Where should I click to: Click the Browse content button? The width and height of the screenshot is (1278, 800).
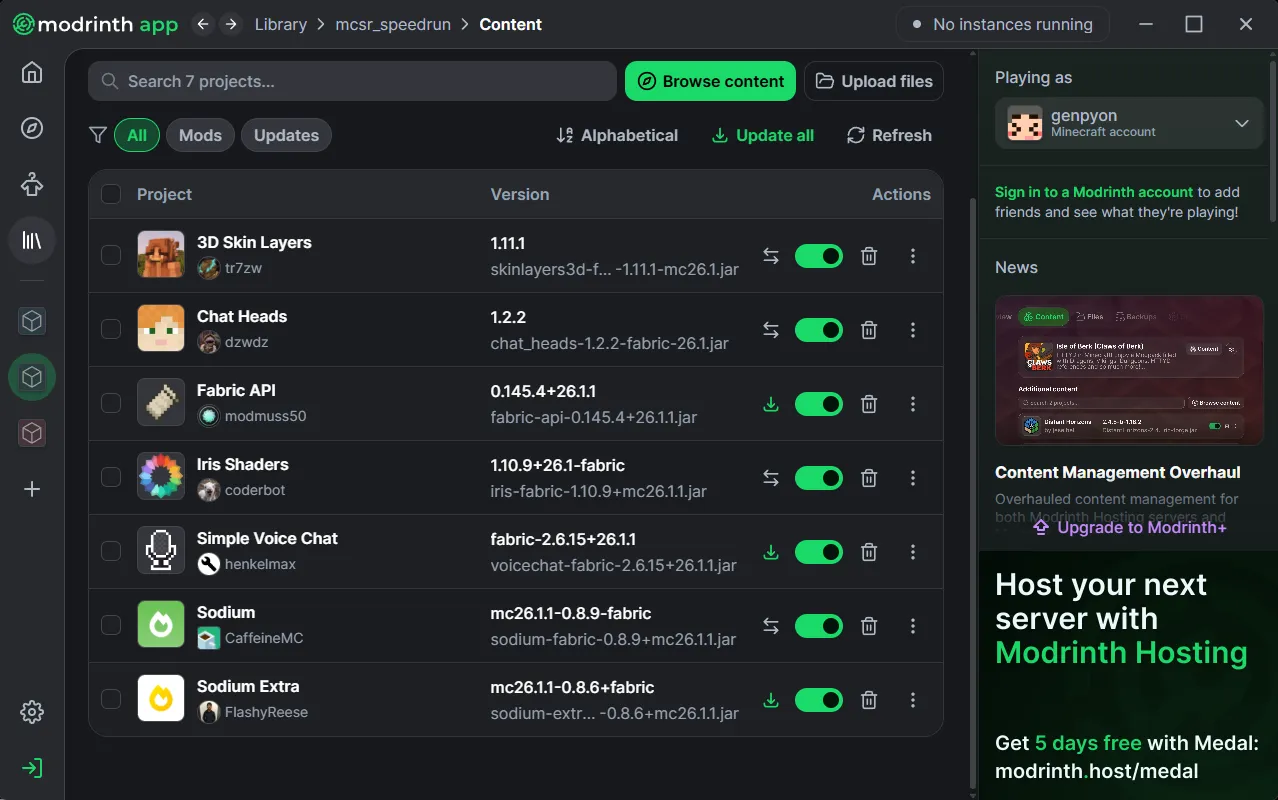(x=710, y=82)
